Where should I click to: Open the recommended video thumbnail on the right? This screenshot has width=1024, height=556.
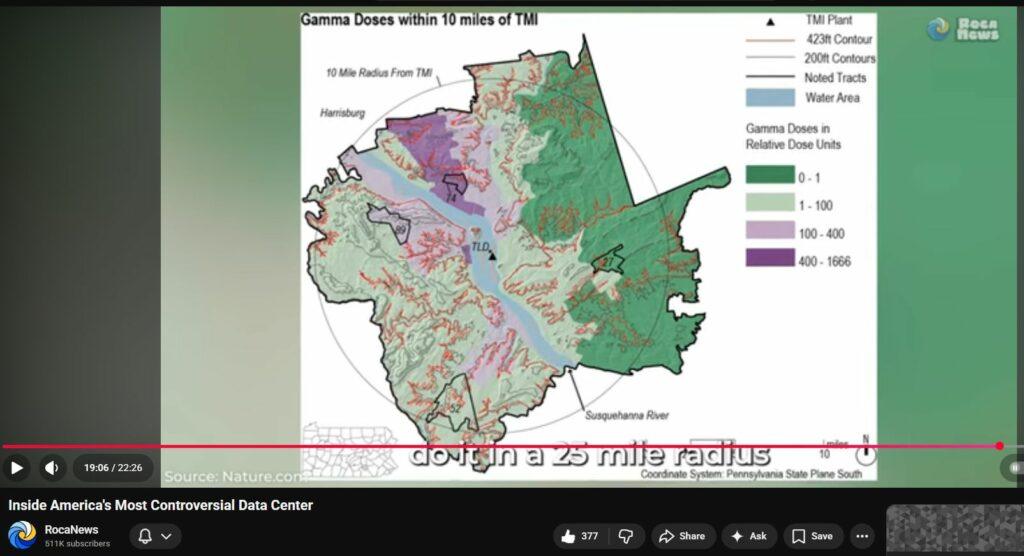pyautogui.click(x=954, y=530)
